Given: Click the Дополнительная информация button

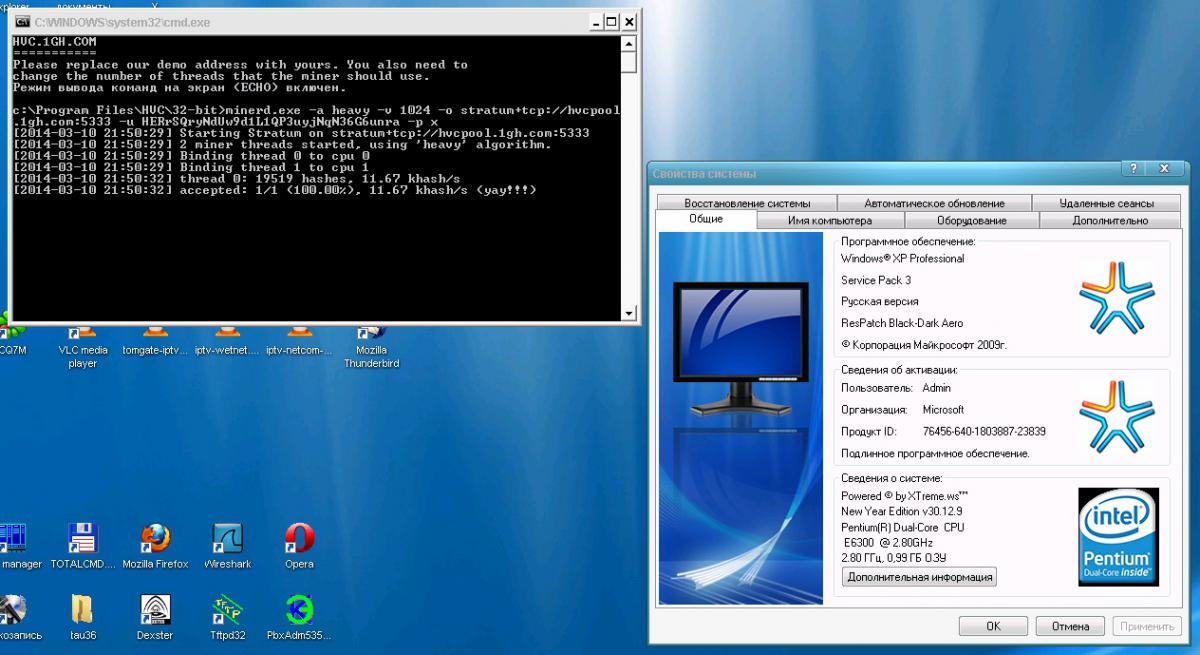Looking at the screenshot, I should [919, 577].
